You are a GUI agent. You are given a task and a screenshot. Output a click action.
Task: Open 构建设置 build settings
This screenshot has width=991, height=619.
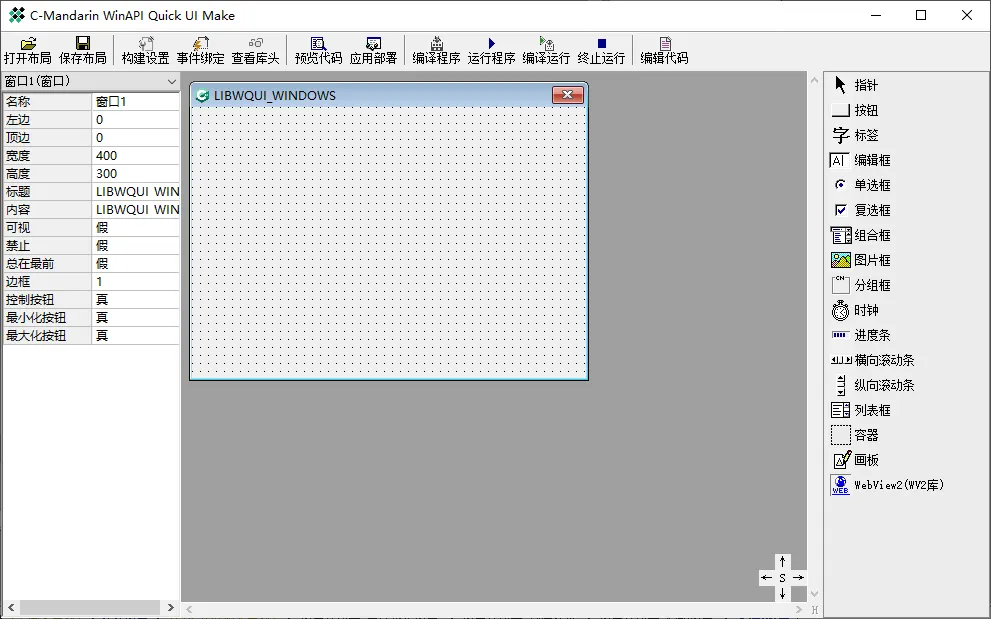click(x=146, y=44)
